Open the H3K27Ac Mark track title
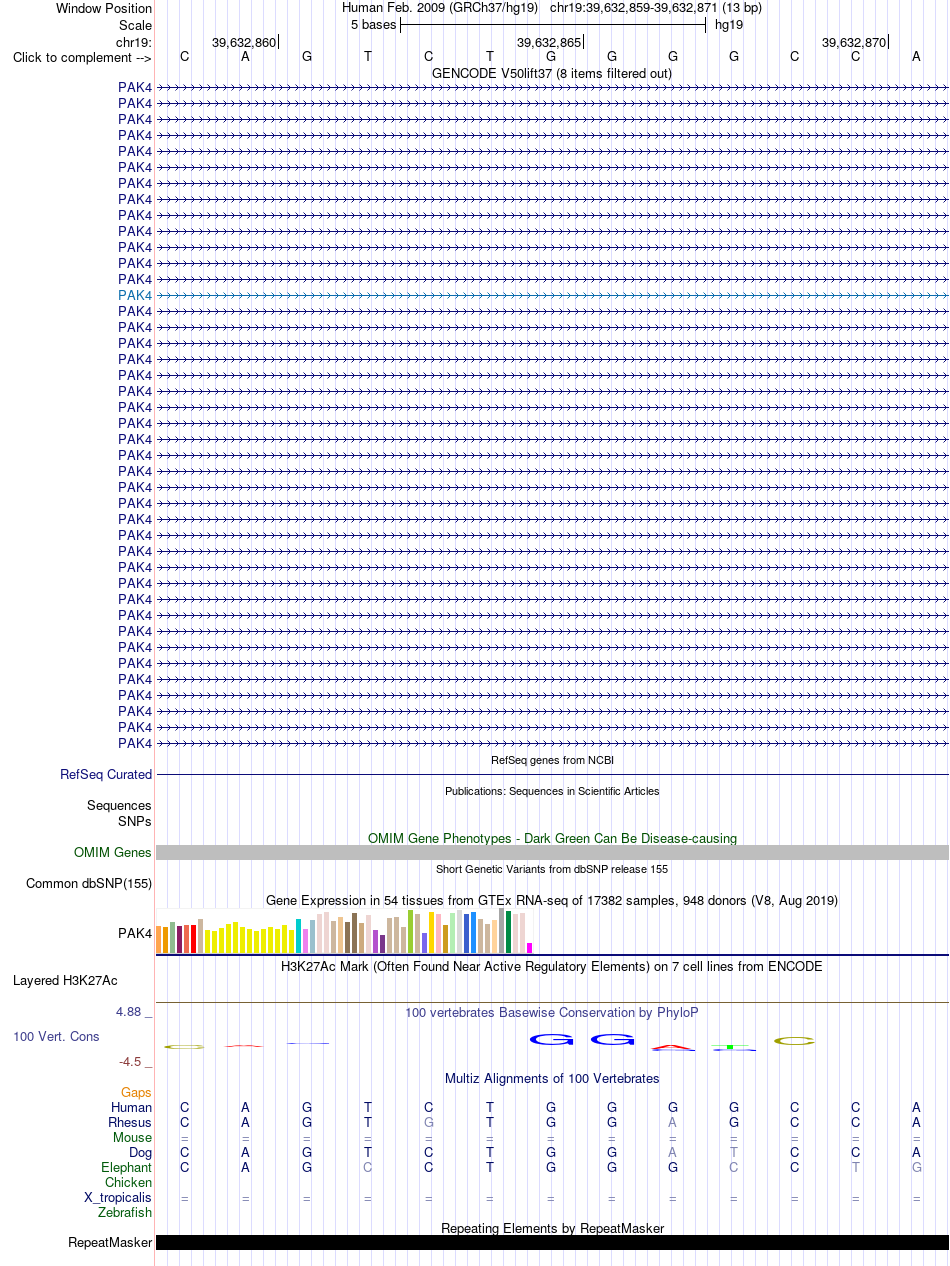 pyautogui.click(x=552, y=966)
